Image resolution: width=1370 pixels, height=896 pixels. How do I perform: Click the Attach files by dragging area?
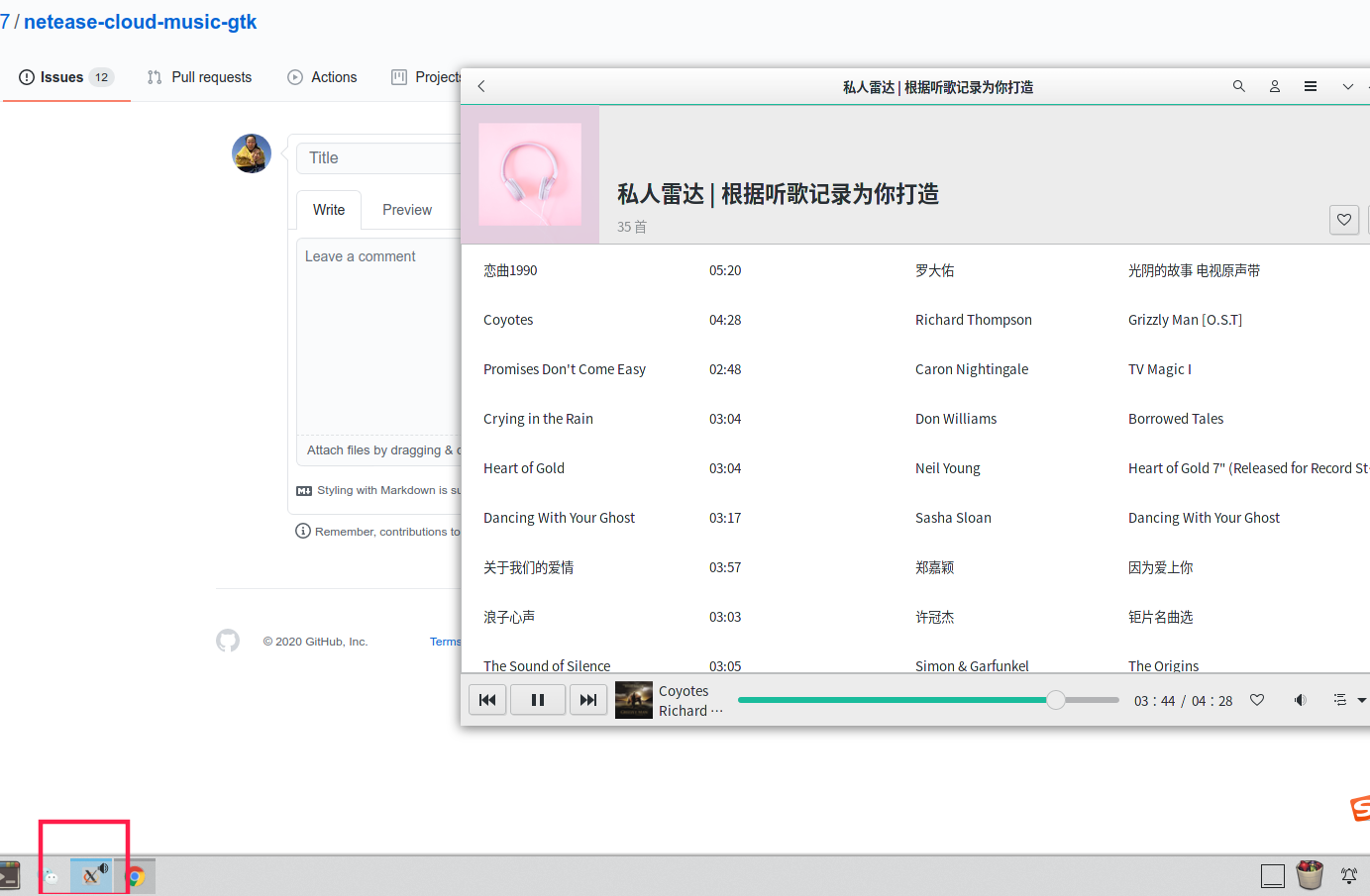coord(379,449)
